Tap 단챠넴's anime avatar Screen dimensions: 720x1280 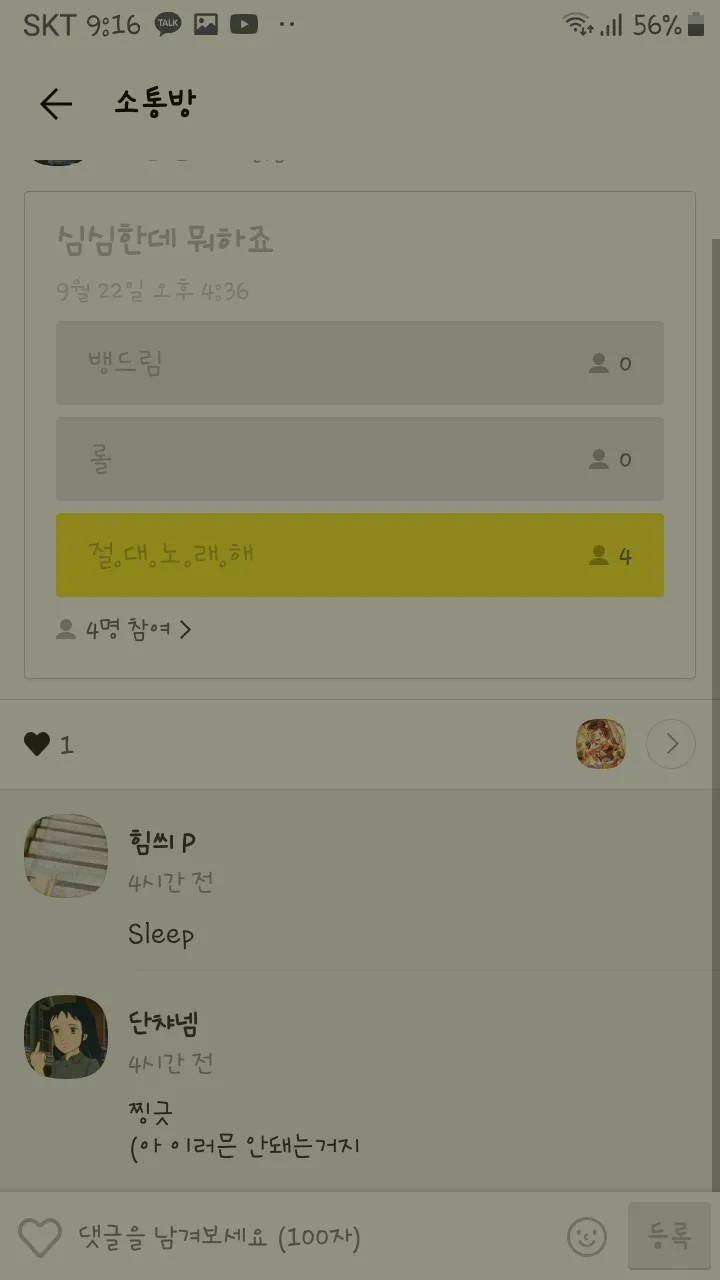(66, 1036)
